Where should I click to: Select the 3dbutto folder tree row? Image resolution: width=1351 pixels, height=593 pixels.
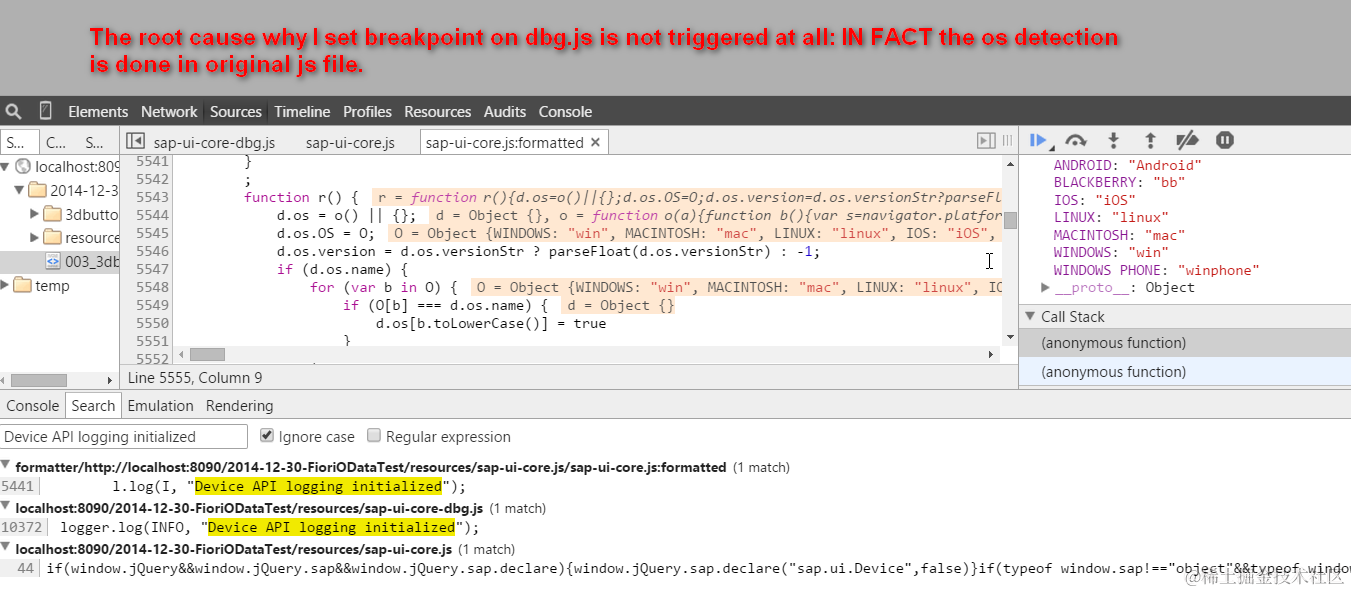60,213
